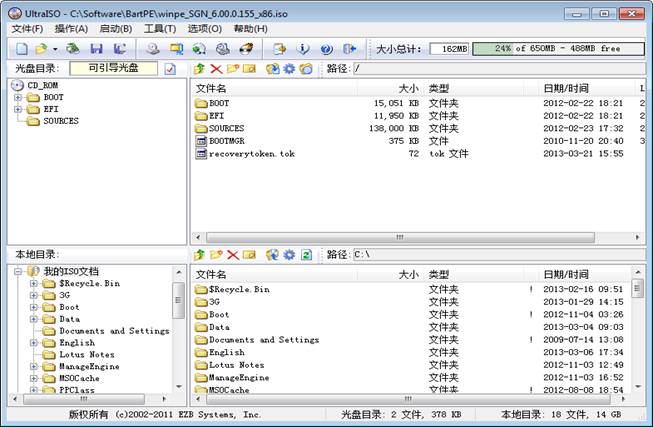The height and width of the screenshot is (427, 653).
Task: Click the red X delete icon in disc panel
Action: click(216, 69)
